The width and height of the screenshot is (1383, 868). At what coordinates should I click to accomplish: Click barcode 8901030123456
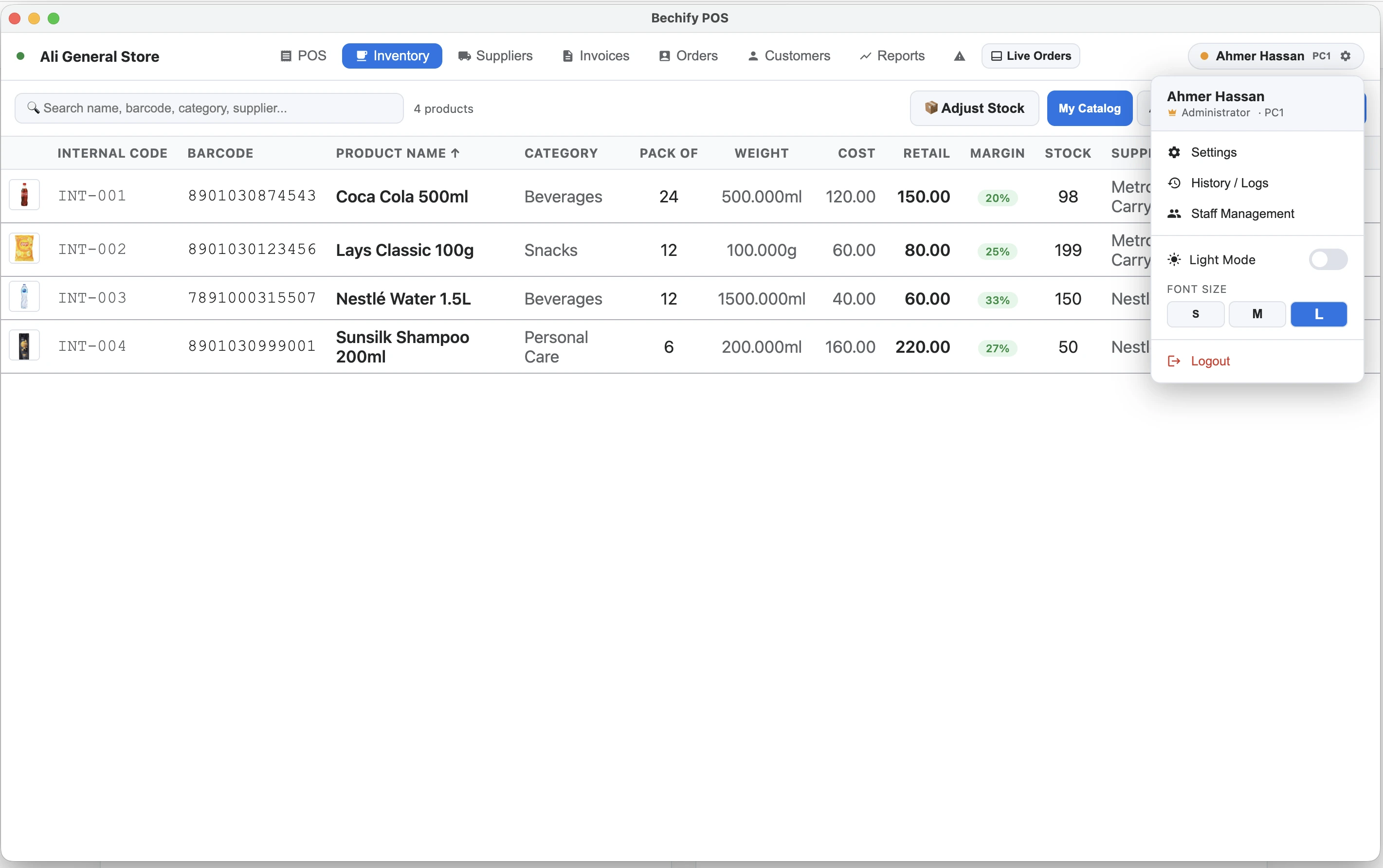252,249
